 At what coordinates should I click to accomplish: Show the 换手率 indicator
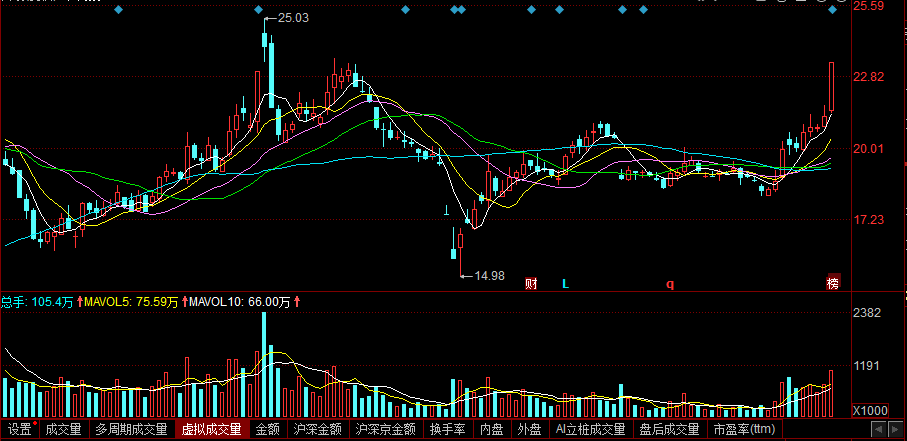tap(448, 429)
